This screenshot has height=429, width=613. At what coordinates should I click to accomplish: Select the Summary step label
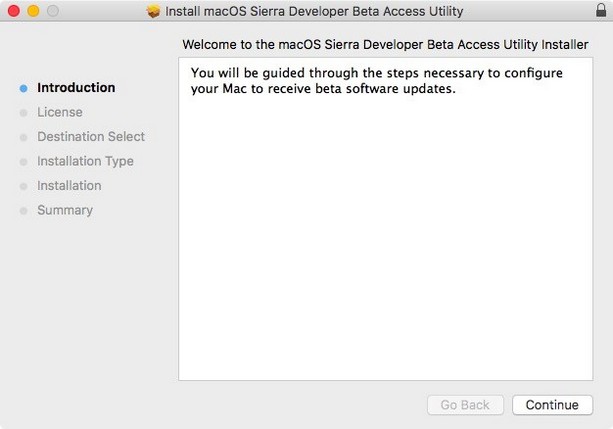(x=65, y=210)
